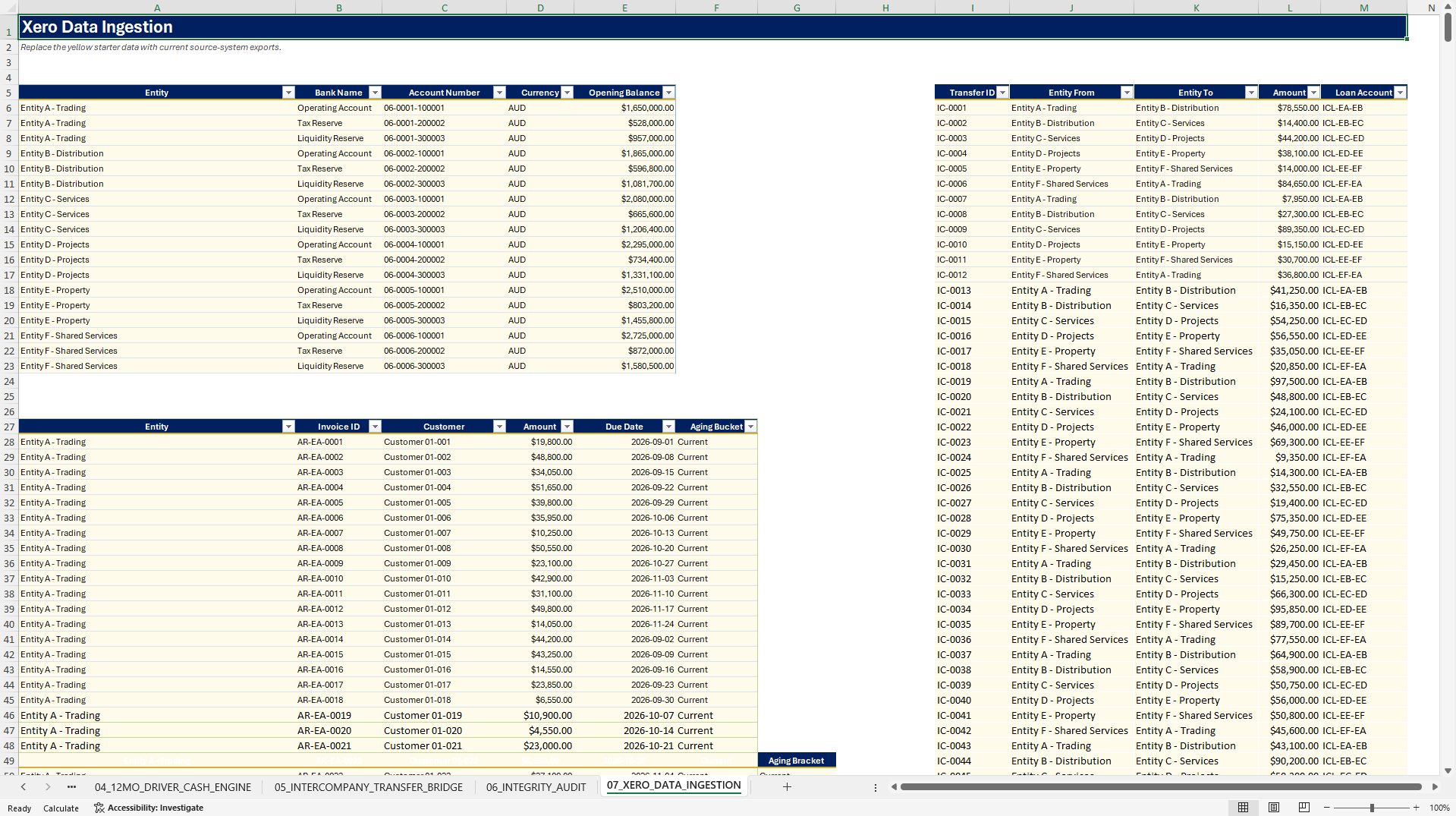Select column A header
The width and height of the screenshot is (1456, 816).
click(157, 8)
